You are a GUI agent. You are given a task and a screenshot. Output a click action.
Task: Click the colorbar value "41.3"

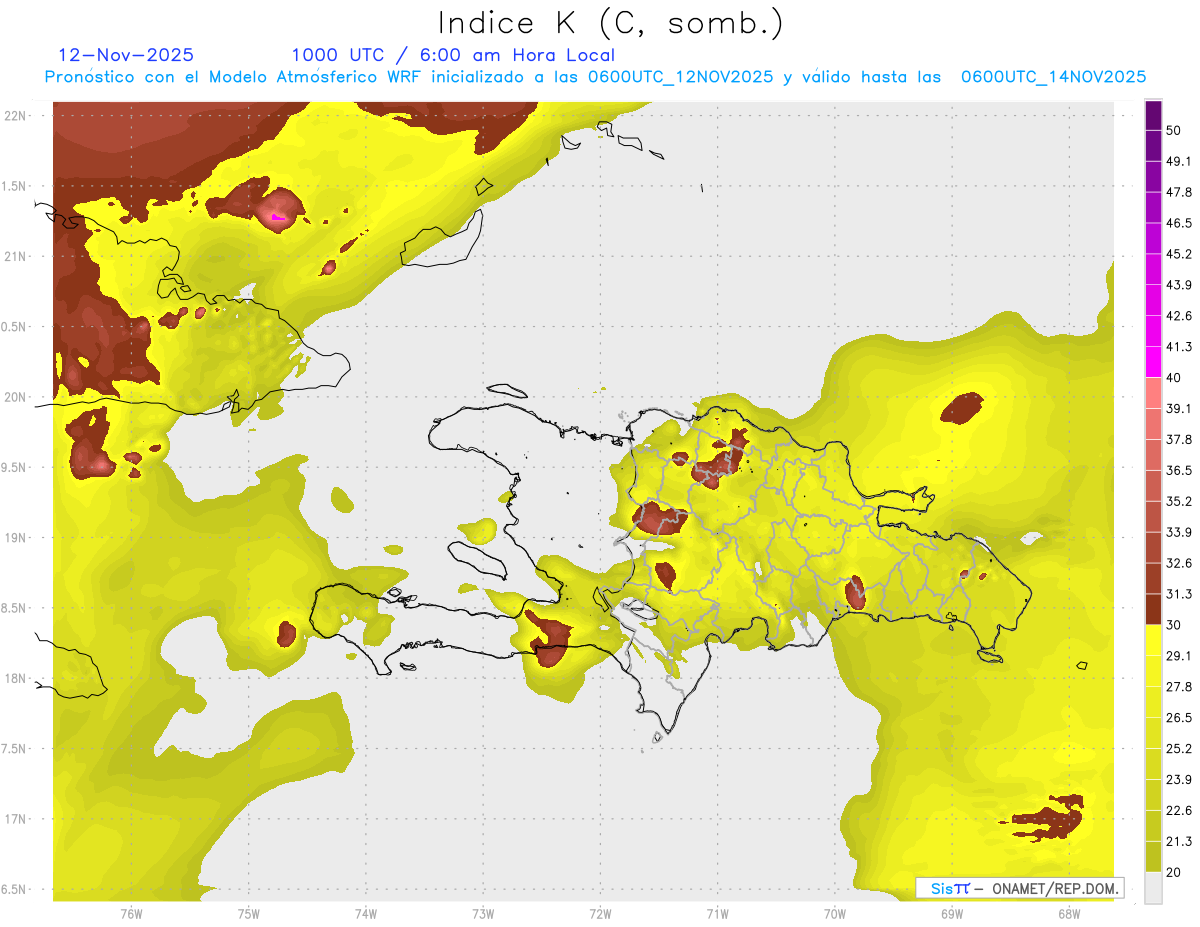(x=1179, y=347)
